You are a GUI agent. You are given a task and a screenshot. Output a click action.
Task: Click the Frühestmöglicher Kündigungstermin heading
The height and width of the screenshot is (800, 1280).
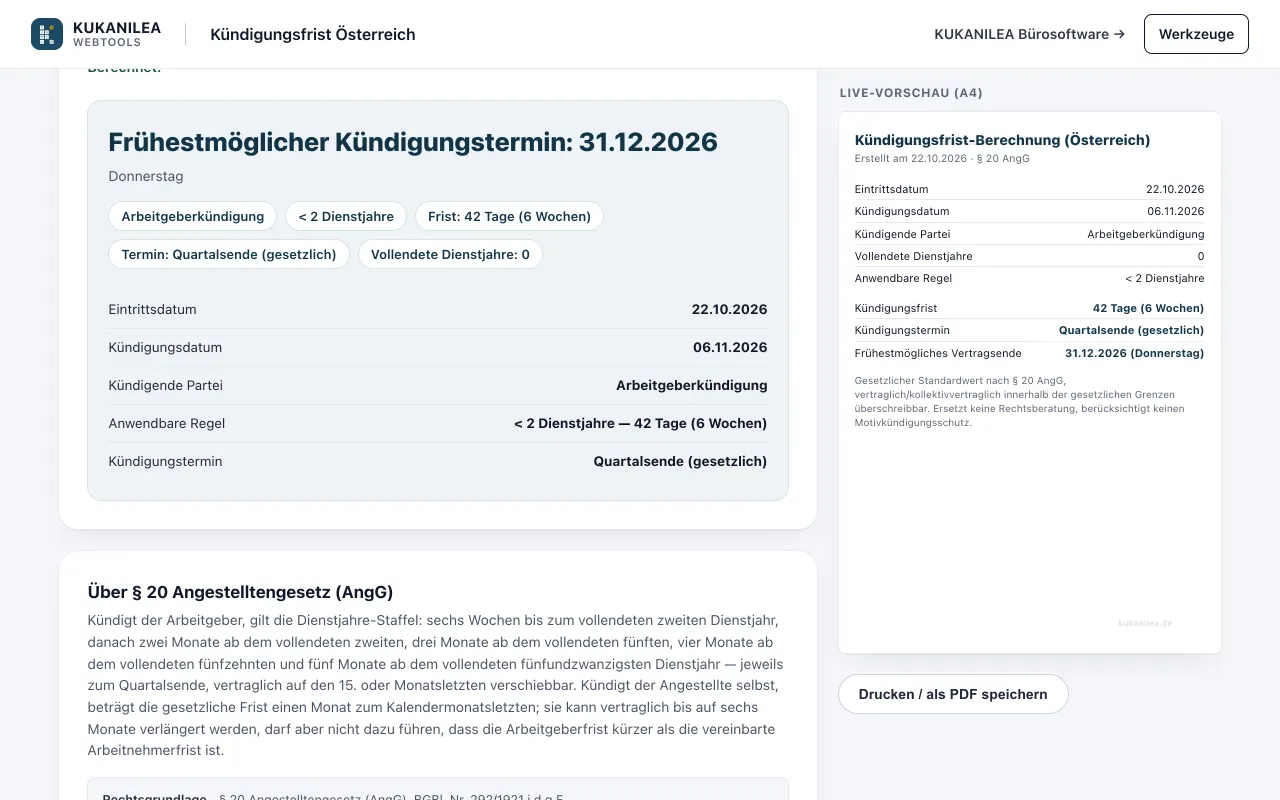[413, 142]
